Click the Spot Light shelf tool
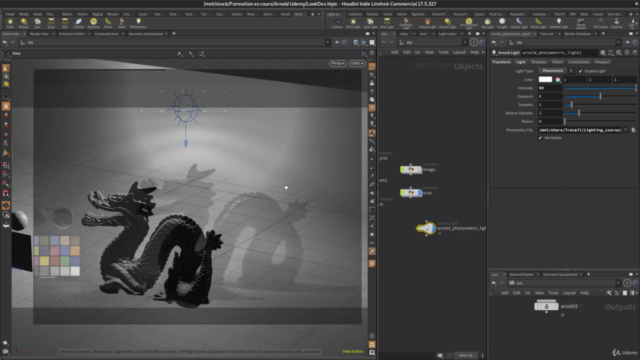 370,23
